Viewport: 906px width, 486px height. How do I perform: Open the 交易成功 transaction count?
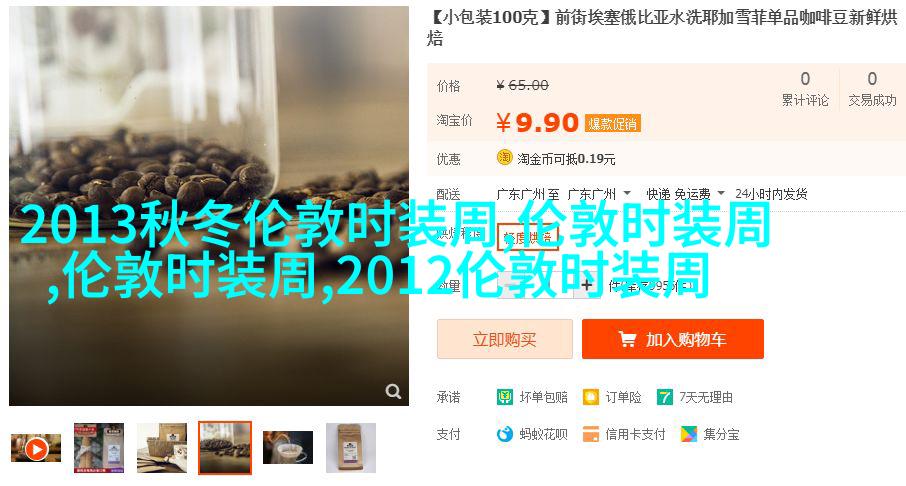pyautogui.click(x=872, y=88)
